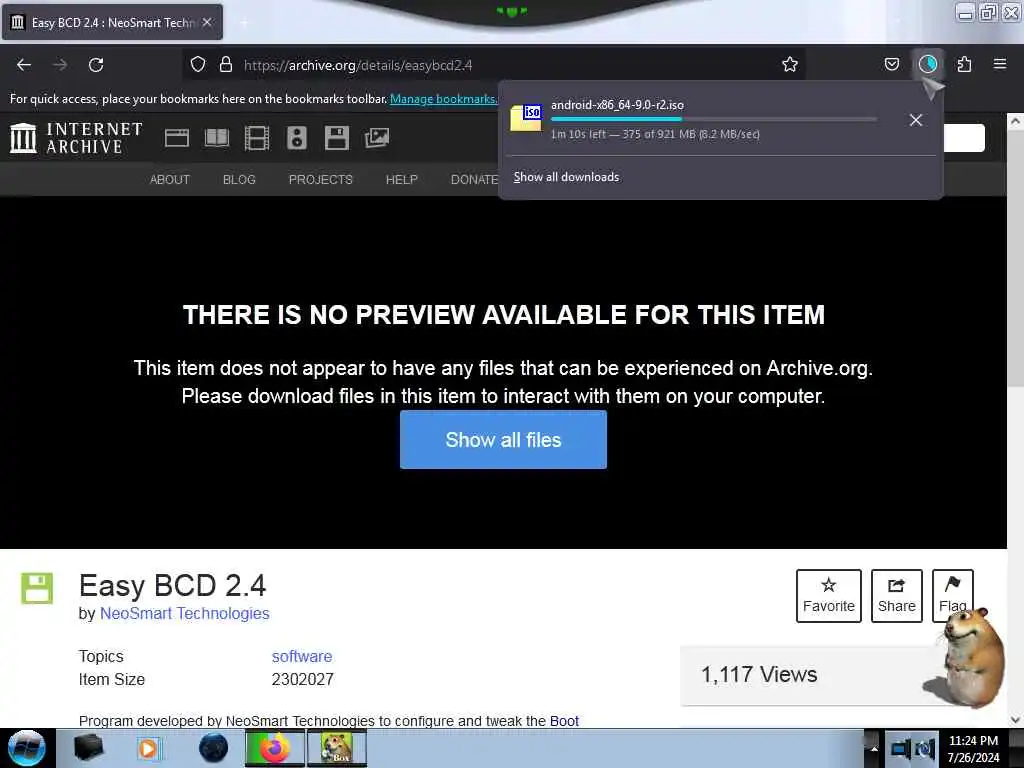Click the Easy BCD 2.4 title heading
Screen dimensions: 1024x768
pos(172,585)
